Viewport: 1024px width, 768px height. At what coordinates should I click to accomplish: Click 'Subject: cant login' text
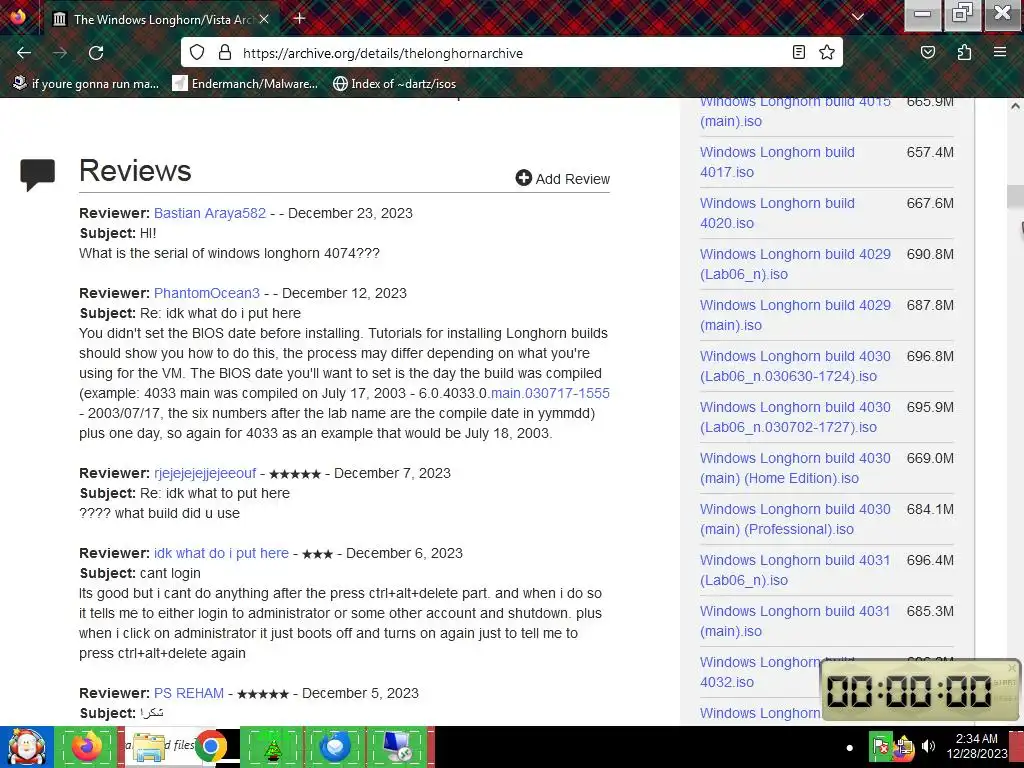click(x=140, y=573)
